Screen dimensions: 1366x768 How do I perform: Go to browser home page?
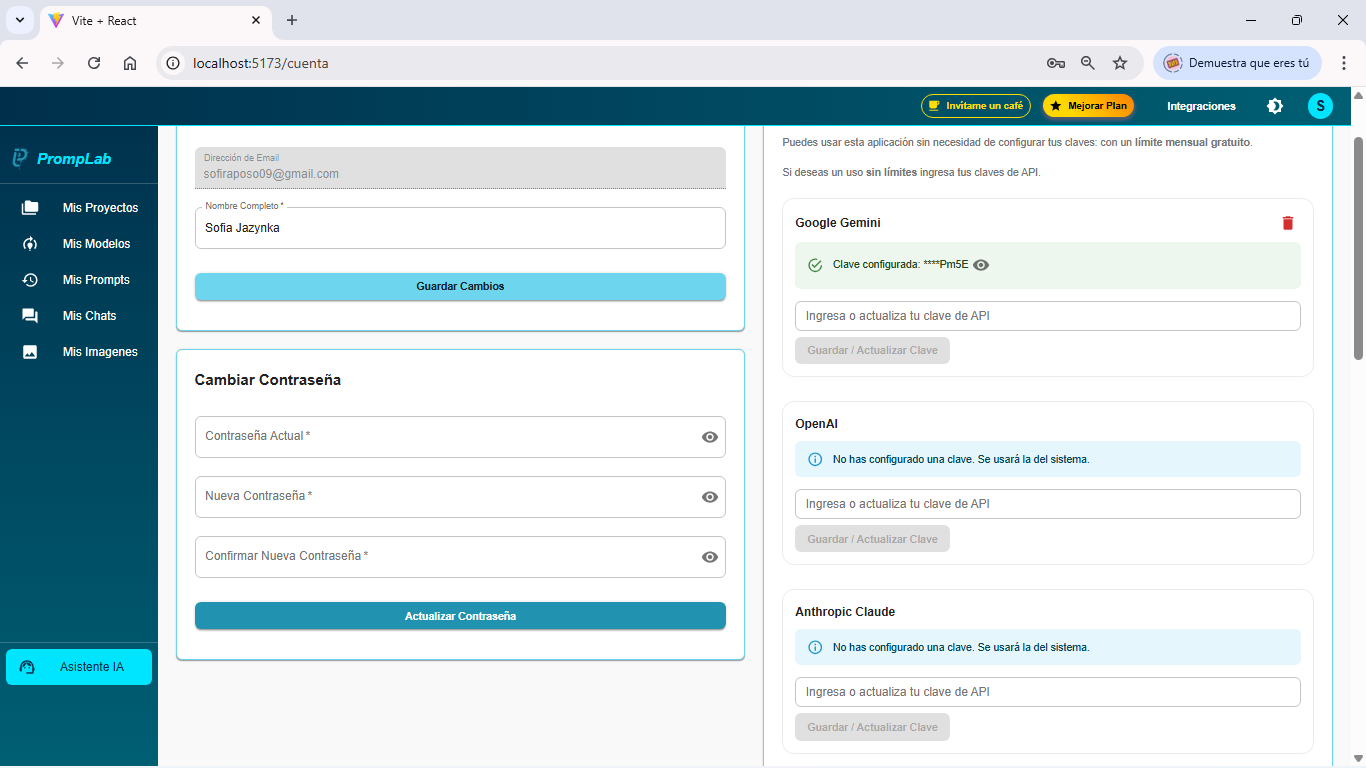coord(130,63)
